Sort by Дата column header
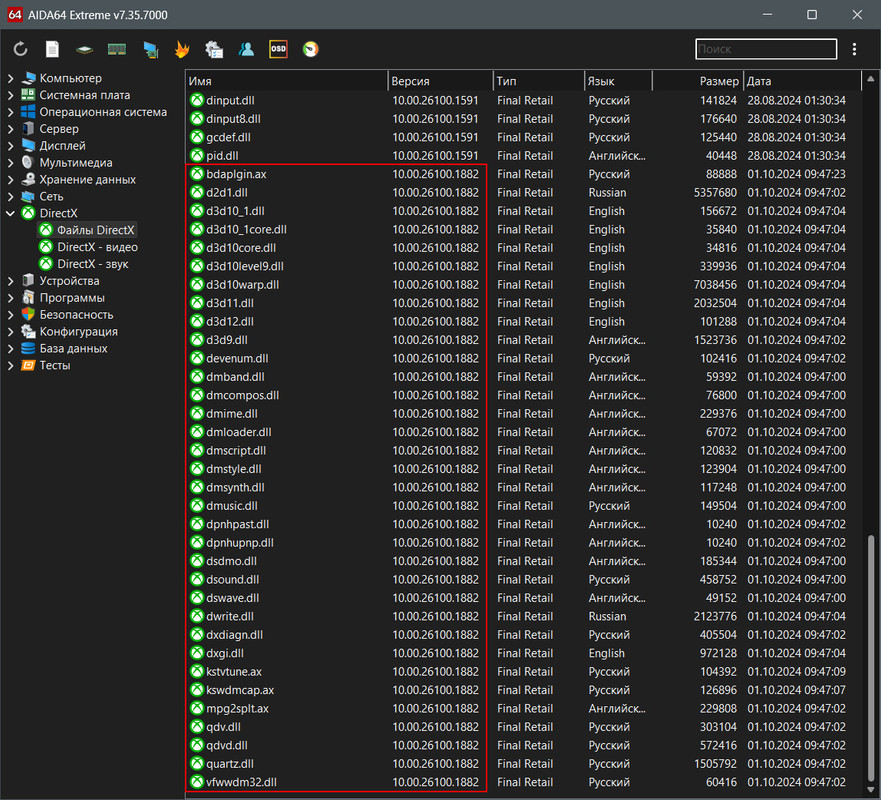This screenshot has width=881, height=800. point(802,81)
